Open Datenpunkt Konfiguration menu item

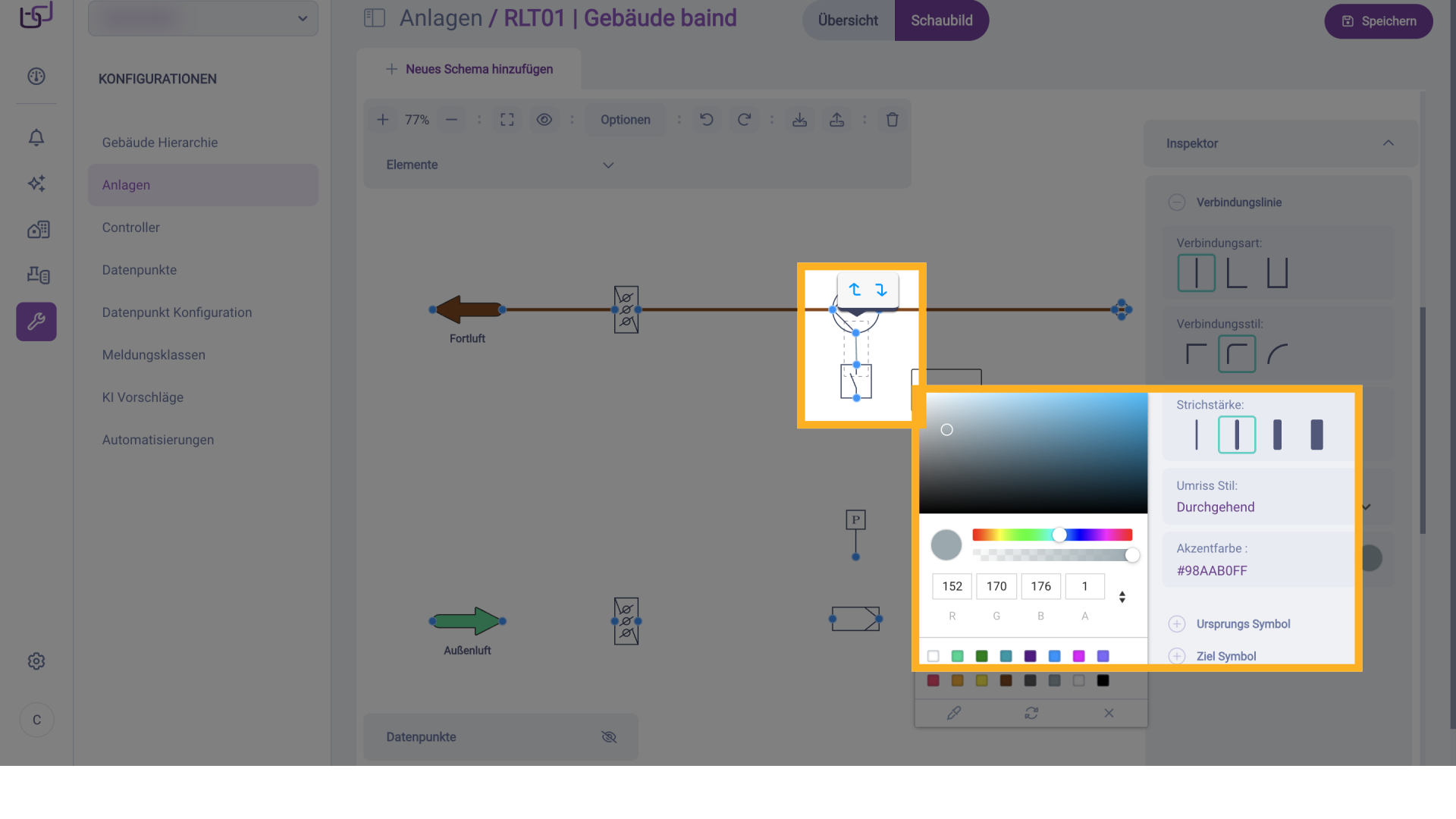pos(177,312)
